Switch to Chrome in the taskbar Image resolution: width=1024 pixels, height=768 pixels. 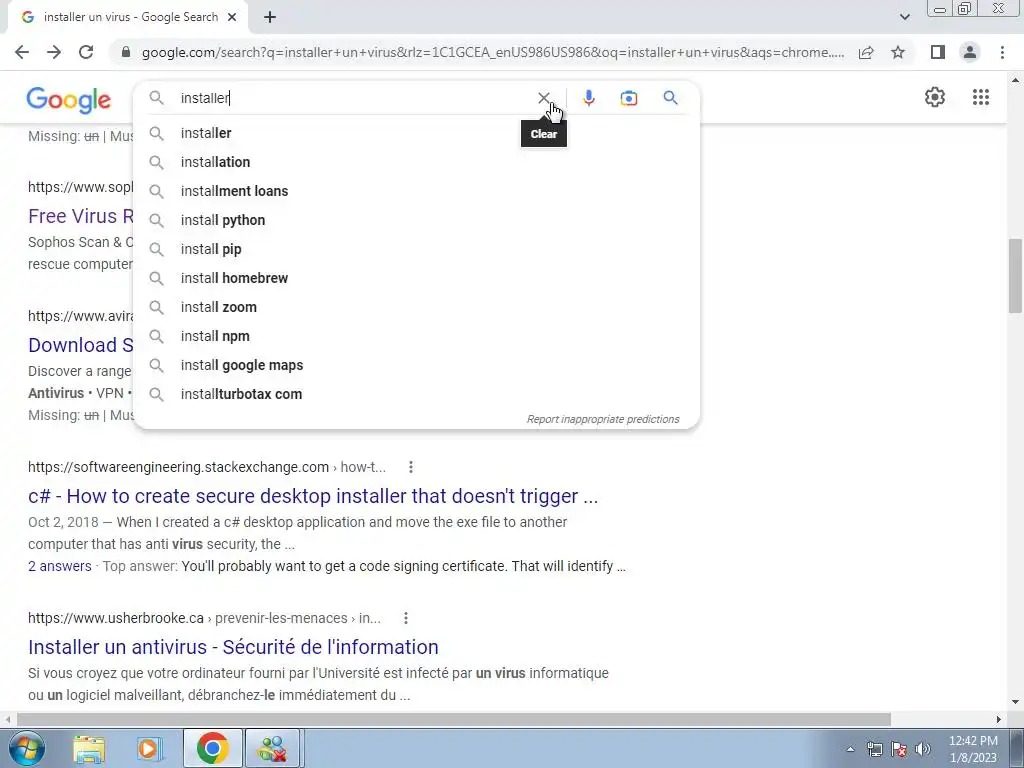click(x=212, y=748)
